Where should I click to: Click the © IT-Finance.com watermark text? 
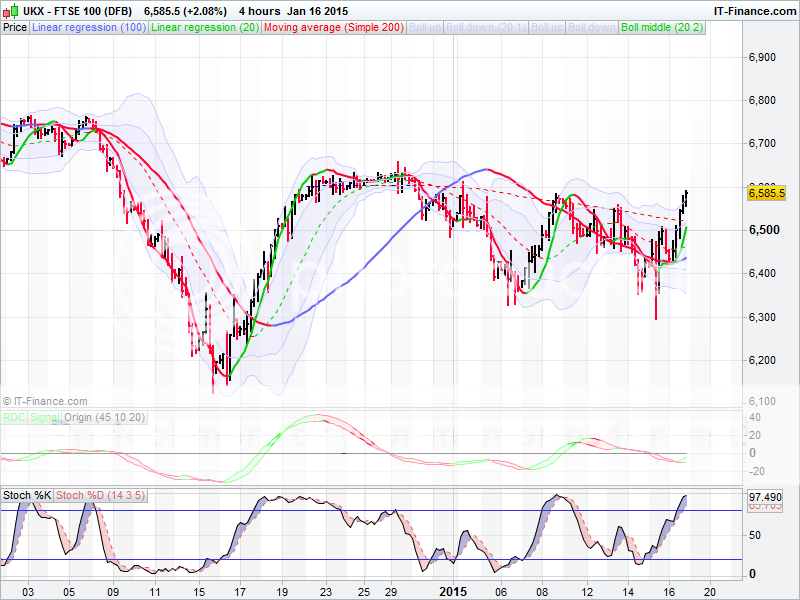(x=43, y=401)
